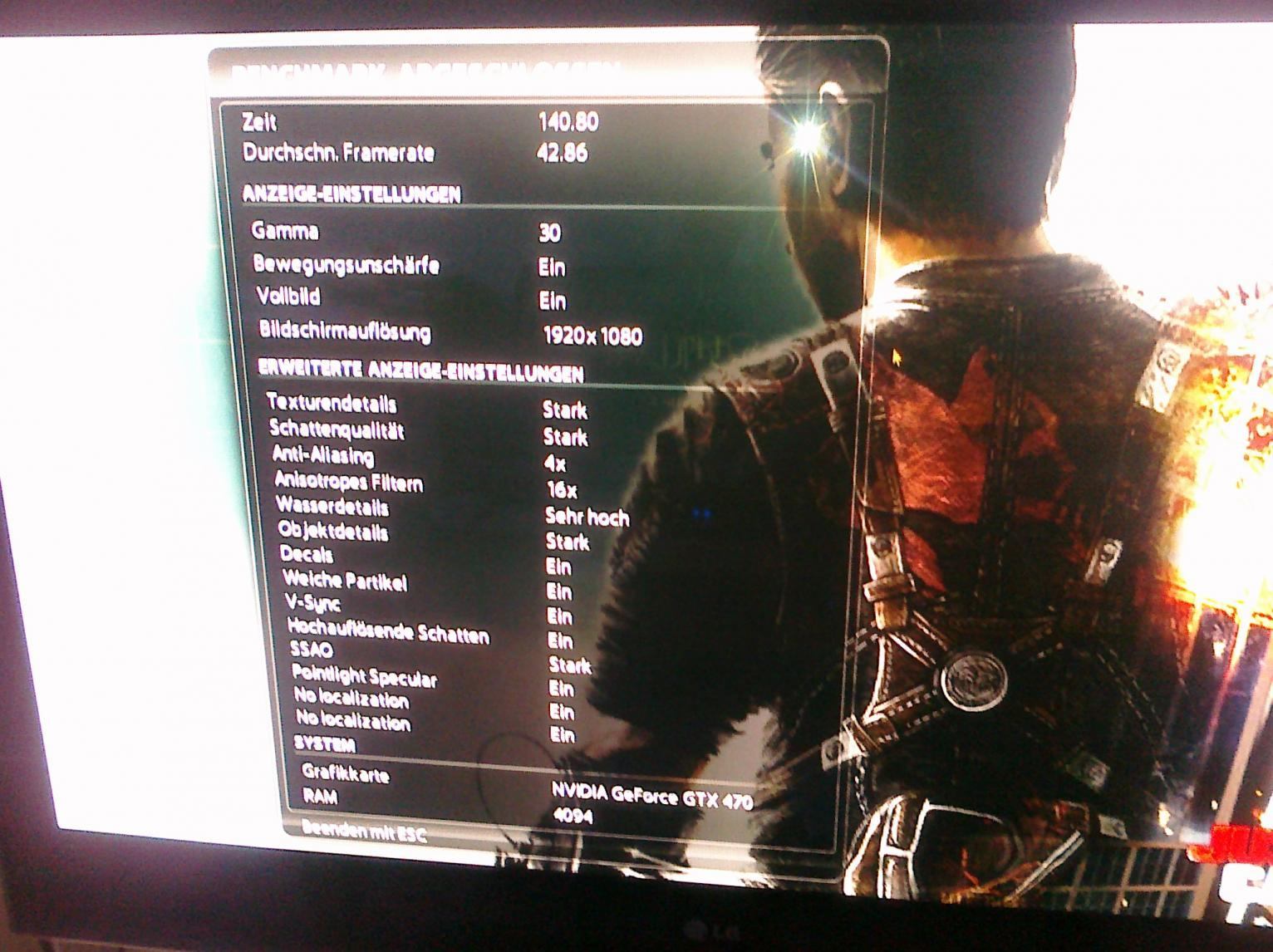The height and width of the screenshot is (952, 1273).
Task: Click the 'Pointlight Specular' label
Action: click(365, 675)
